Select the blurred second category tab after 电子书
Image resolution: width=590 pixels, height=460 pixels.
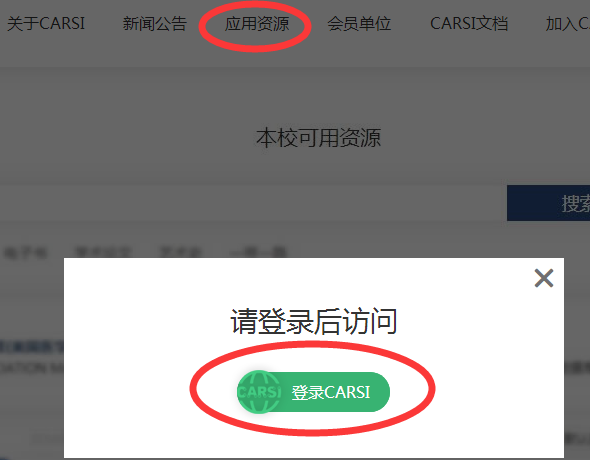click(103, 252)
